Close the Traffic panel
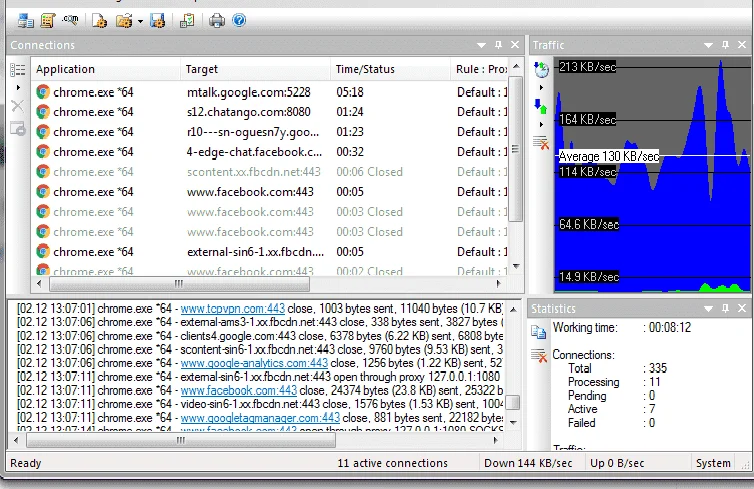The image size is (754, 489). click(x=742, y=45)
